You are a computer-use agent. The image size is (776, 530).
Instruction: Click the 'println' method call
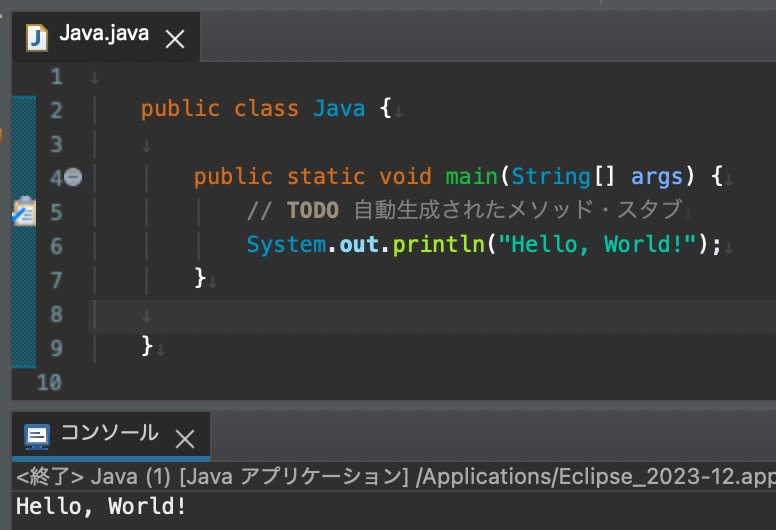[x=438, y=244]
